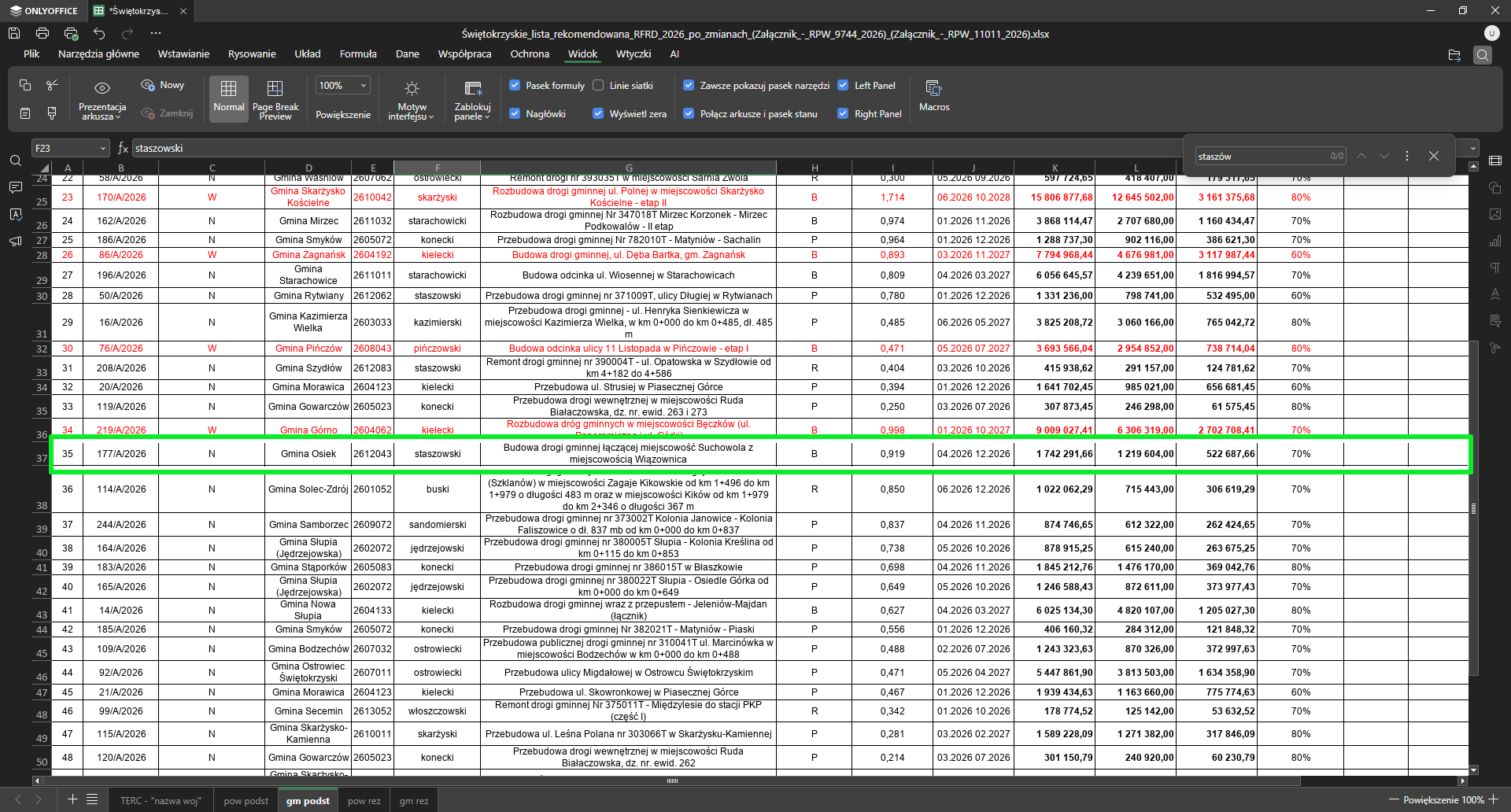1511x812 pixels.
Task: Click the Print icon
Action: click(42, 33)
